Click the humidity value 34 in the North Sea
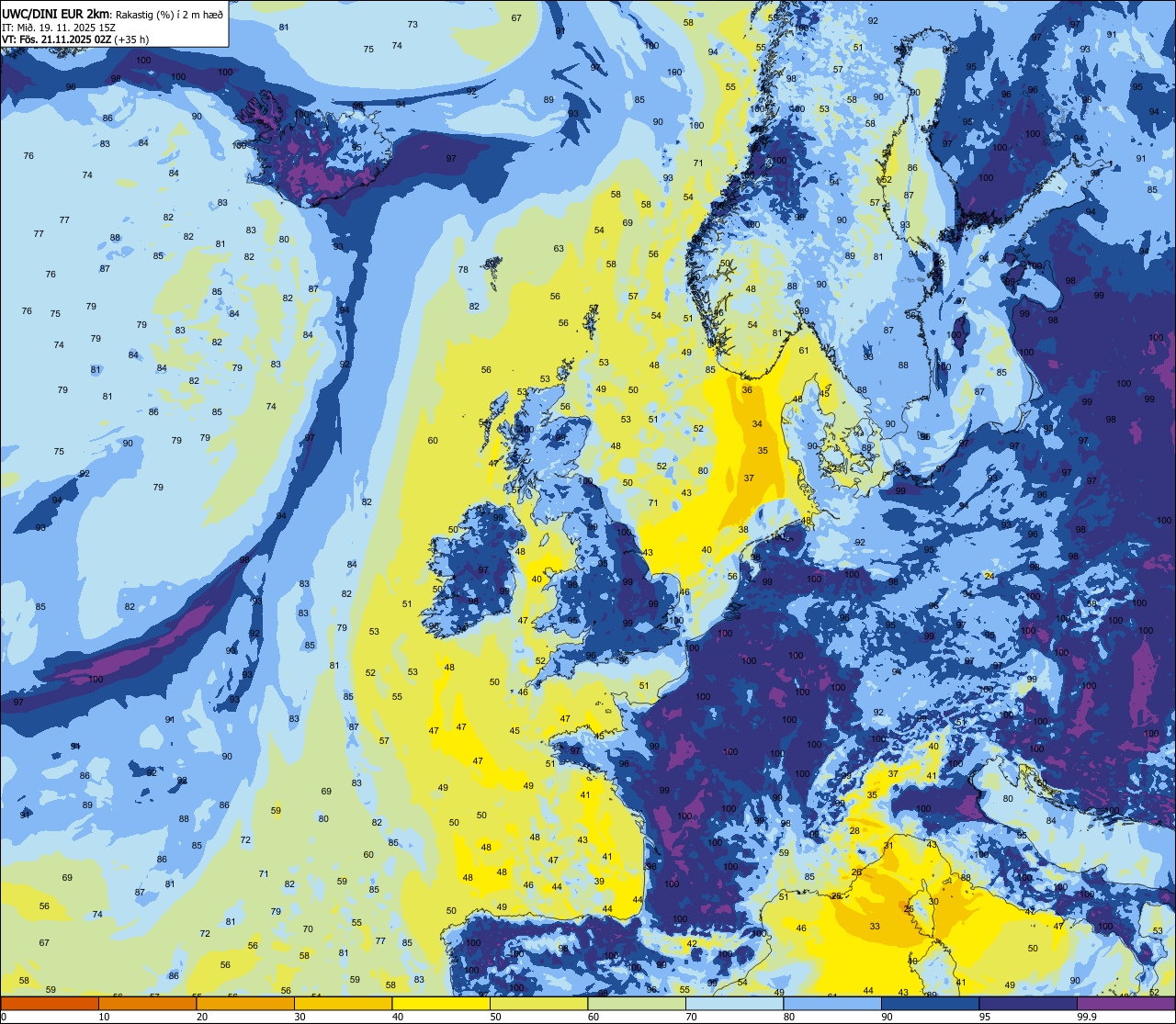The width and height of the screenshot is (1176, 1024). click(757, 423)
